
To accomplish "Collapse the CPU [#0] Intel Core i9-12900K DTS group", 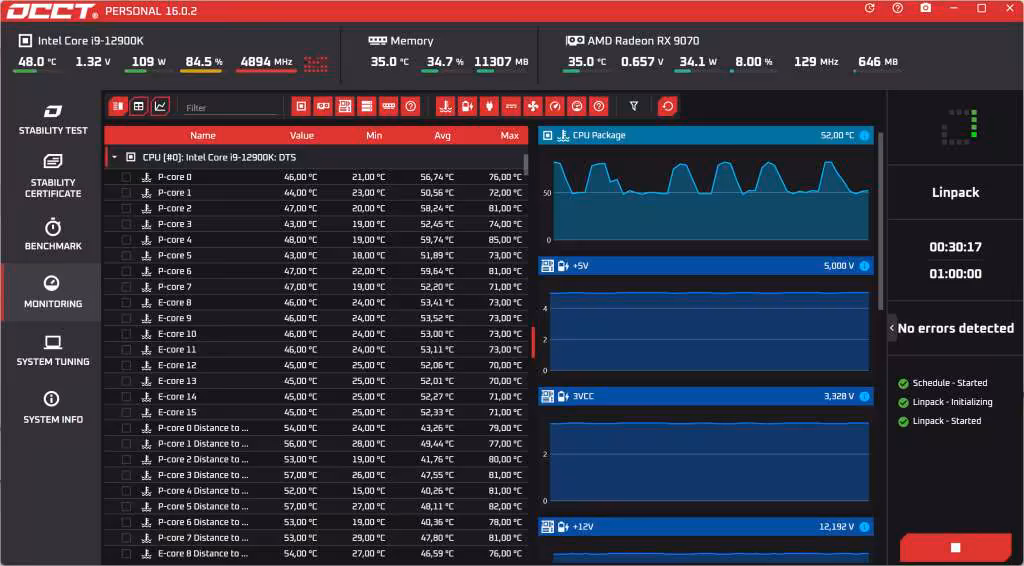I will click(x=114, y=157).
